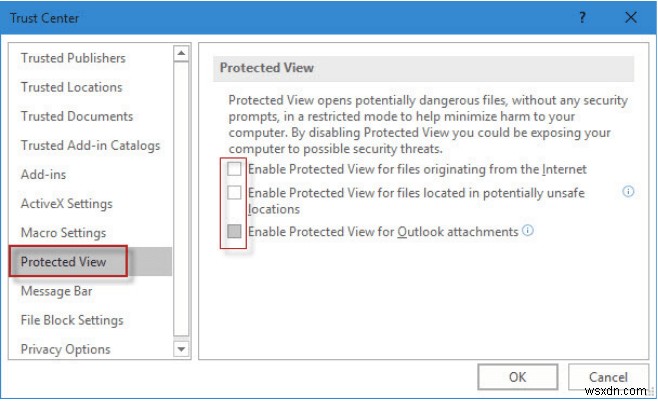Click the Cancel button
This screenshot has width=658, height=401.
(x=608, y=377)
